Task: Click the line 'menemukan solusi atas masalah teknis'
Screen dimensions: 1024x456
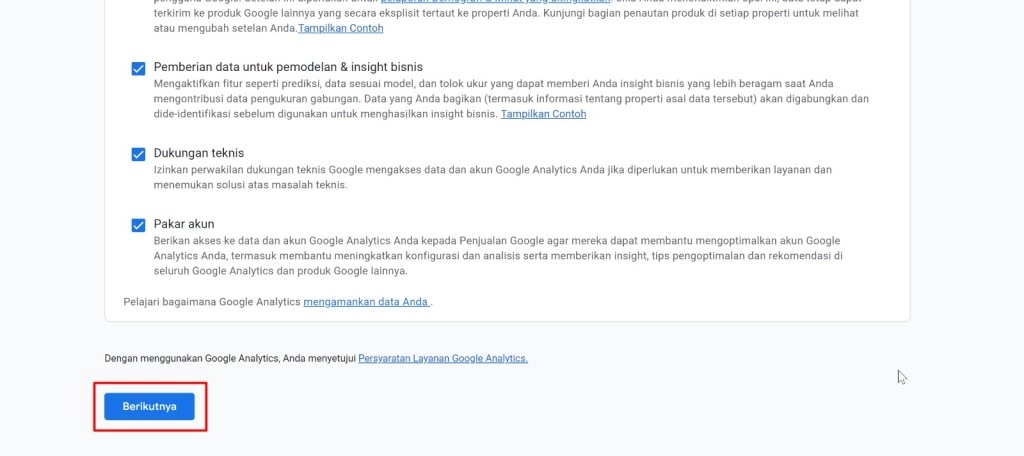Action: click(250, 185)
